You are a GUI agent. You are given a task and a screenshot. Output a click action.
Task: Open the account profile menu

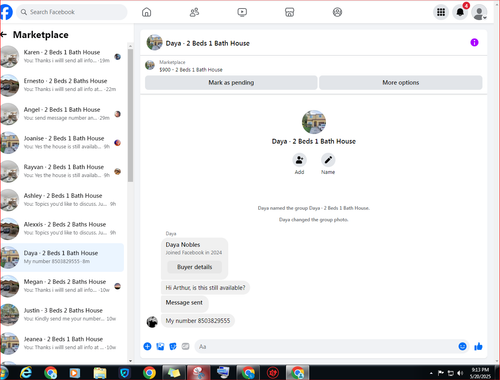(x=479, y=12)
